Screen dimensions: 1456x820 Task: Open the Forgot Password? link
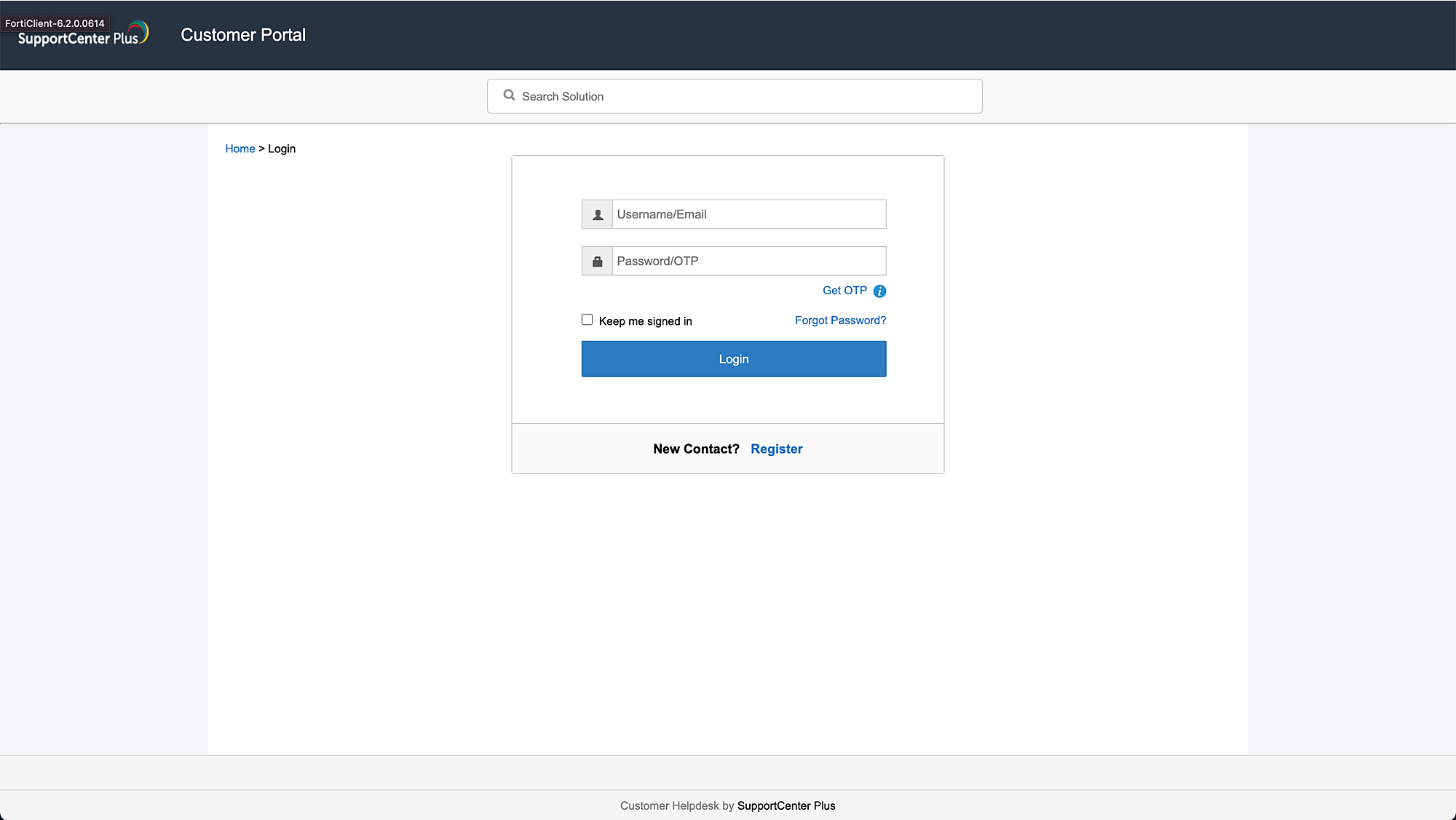coord(840,320)
